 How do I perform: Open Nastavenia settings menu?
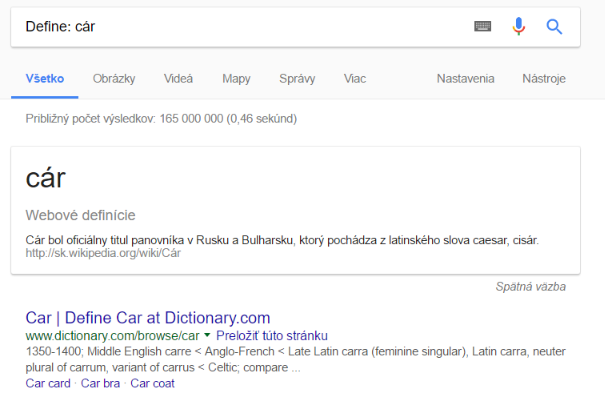tap(465, 79)
